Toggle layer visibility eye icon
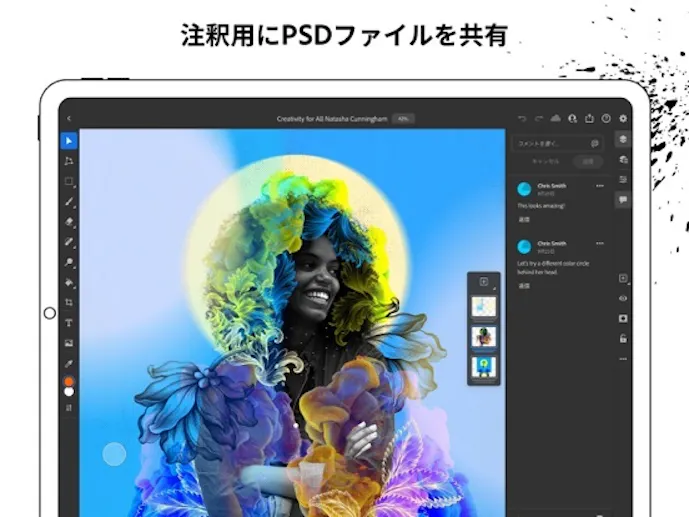 coord(623,298)
